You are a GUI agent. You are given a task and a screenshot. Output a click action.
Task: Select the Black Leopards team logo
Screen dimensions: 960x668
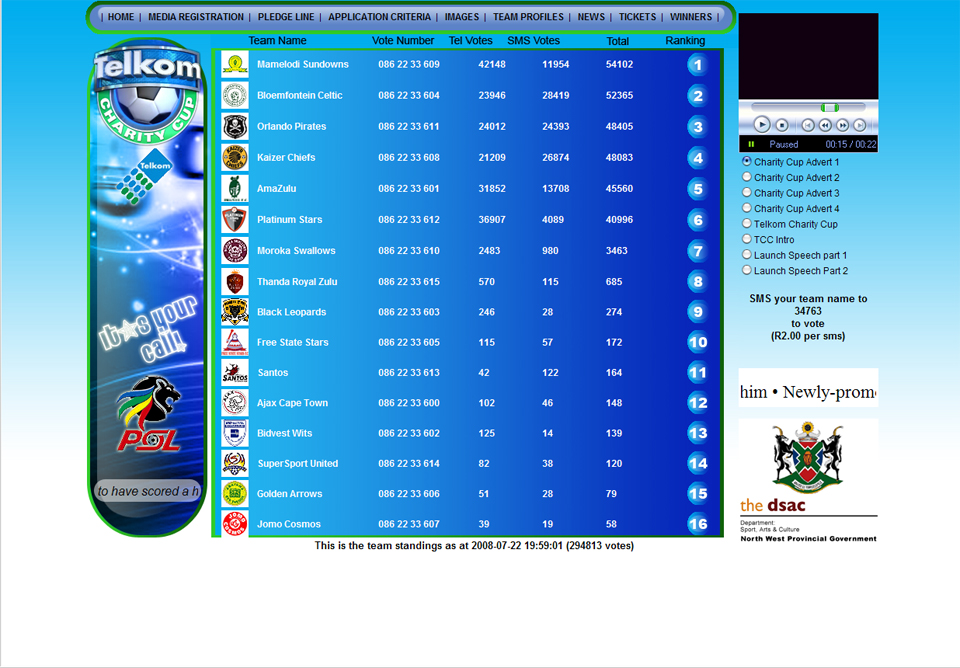[234, 312]
